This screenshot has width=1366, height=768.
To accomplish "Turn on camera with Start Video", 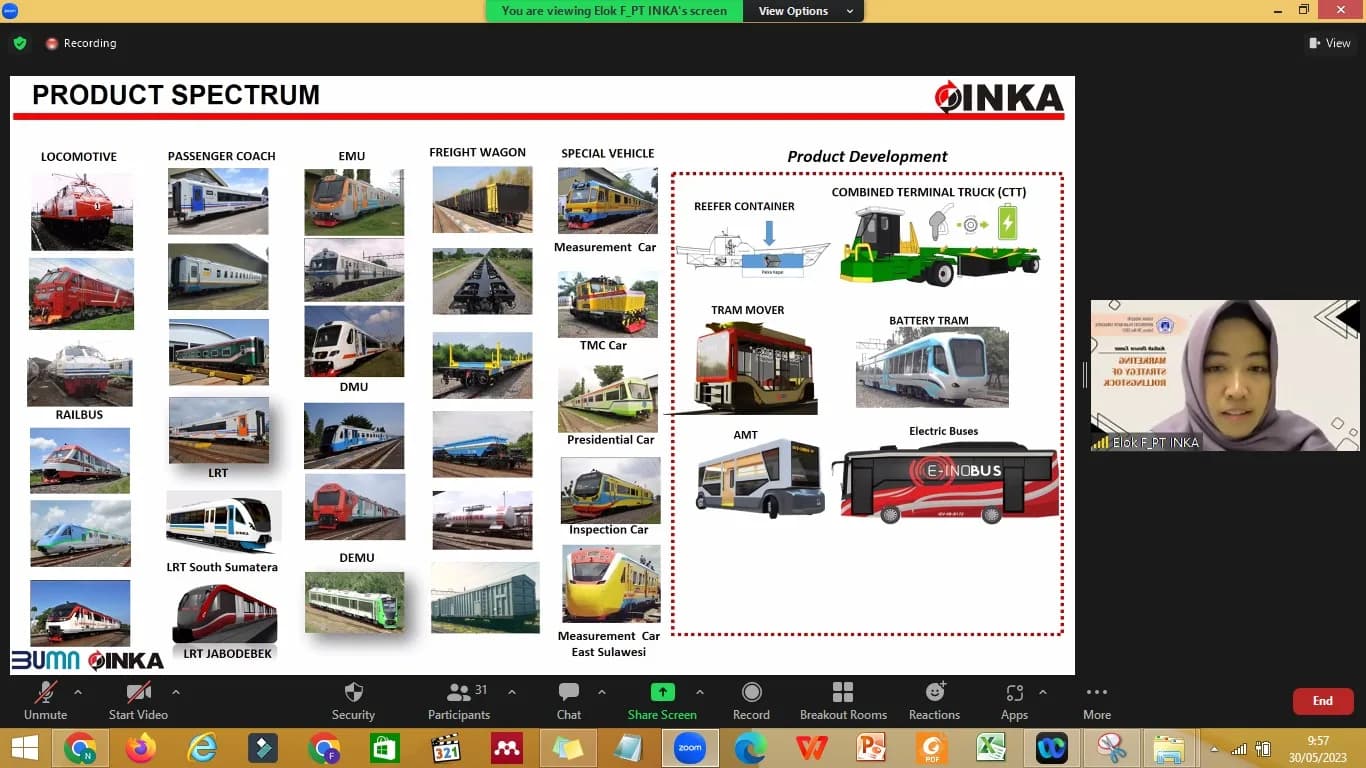I will (138, 700).
